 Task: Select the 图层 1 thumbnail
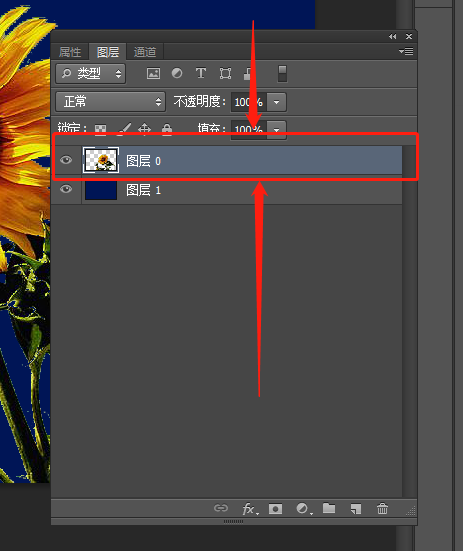pos(101,190)
